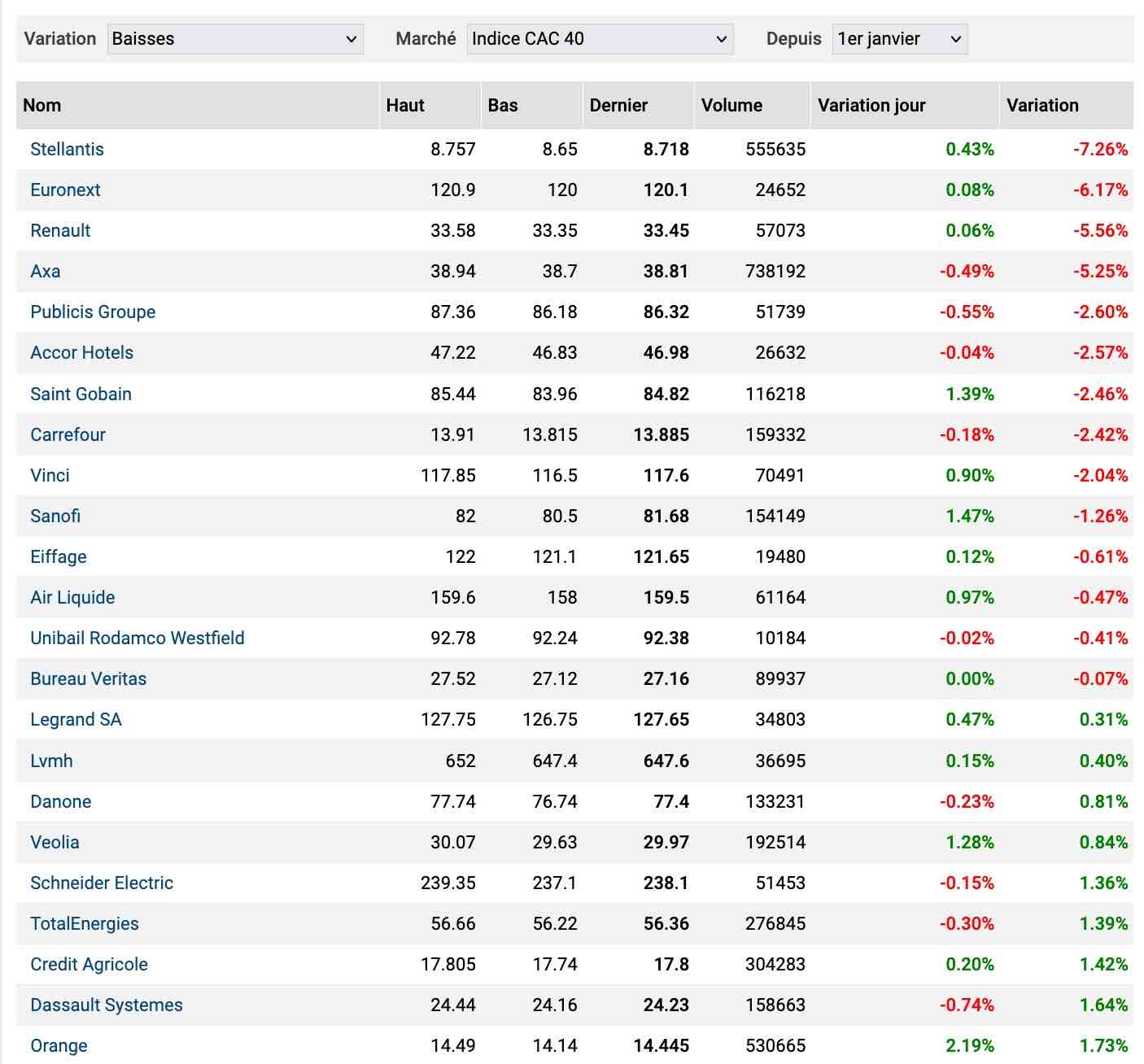The height and width of the screenshot is (1064, 1144).
Task: Click Eiffage volume 19480
Action: point(780,557)
